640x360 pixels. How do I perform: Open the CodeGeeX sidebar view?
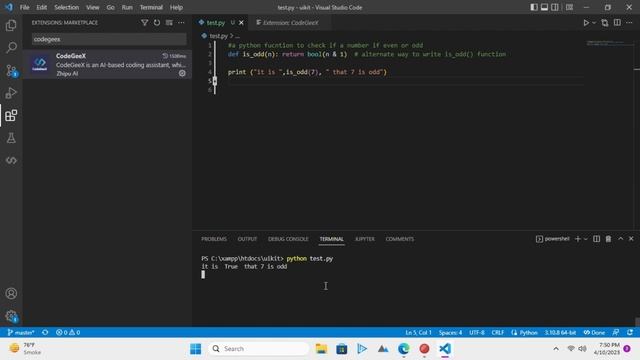(11, 160)
